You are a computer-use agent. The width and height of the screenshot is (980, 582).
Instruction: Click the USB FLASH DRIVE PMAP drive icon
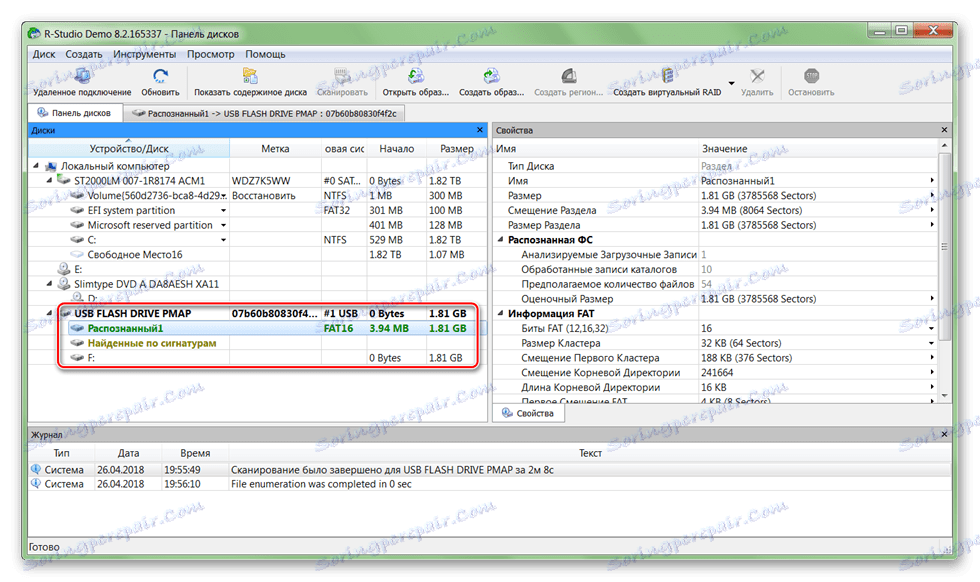[x=65, y=313]
